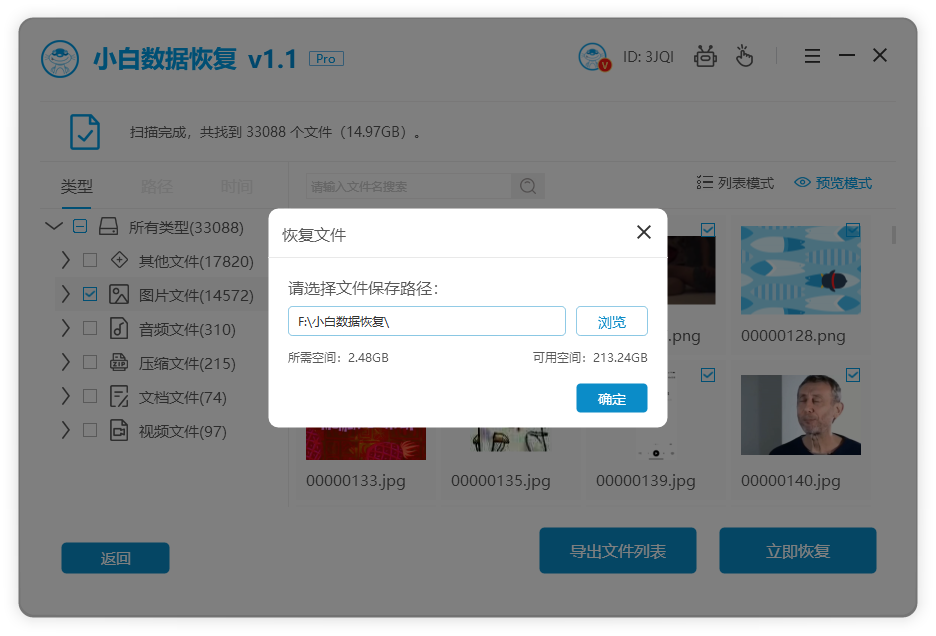Switch to 列表模式 list view
Image resolution: width=936 pixels, height=636 pixels.
735,183
